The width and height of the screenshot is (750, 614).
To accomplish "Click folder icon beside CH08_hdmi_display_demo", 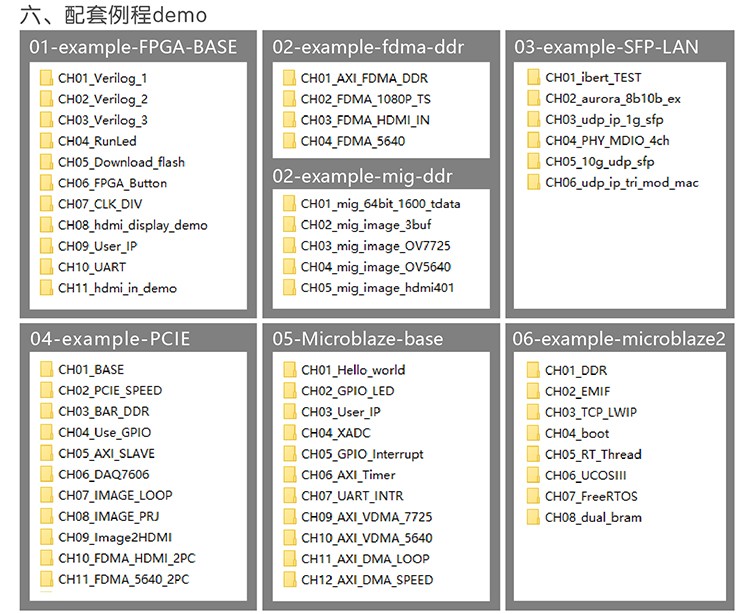I will click(46, 225).
